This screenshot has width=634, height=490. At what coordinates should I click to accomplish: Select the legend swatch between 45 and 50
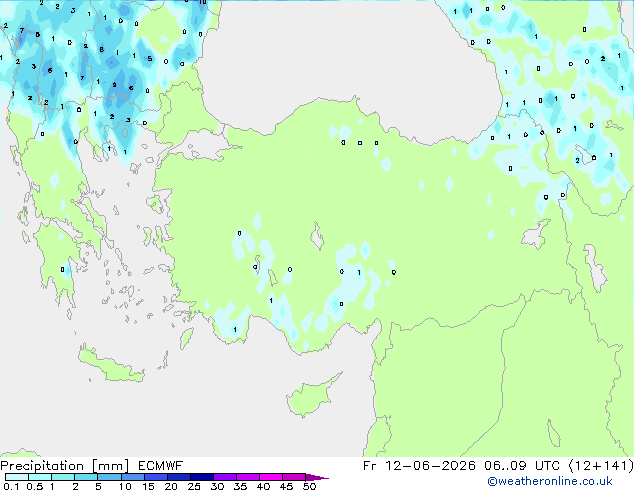pos(294,477)
